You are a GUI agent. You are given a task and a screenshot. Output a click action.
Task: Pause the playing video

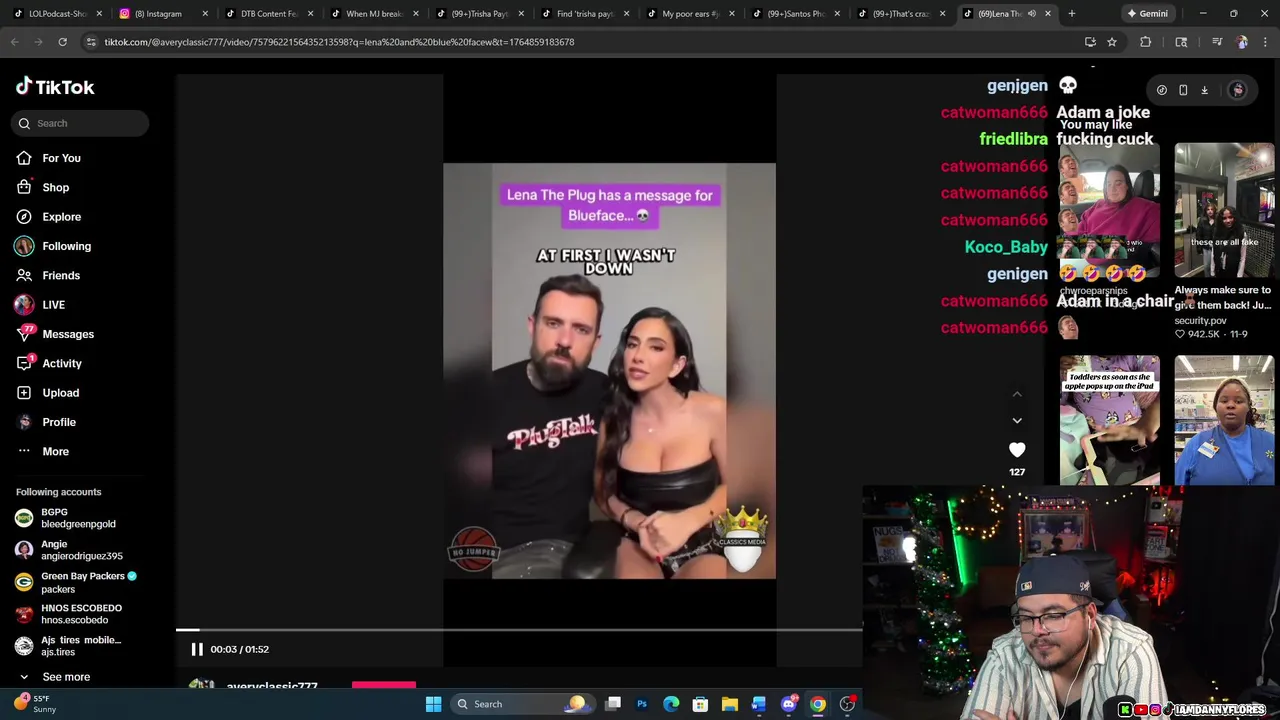[x=197, y=649]
